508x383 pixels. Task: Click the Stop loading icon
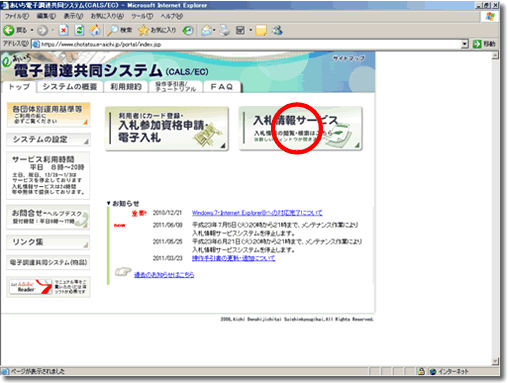tap(63, 31)
